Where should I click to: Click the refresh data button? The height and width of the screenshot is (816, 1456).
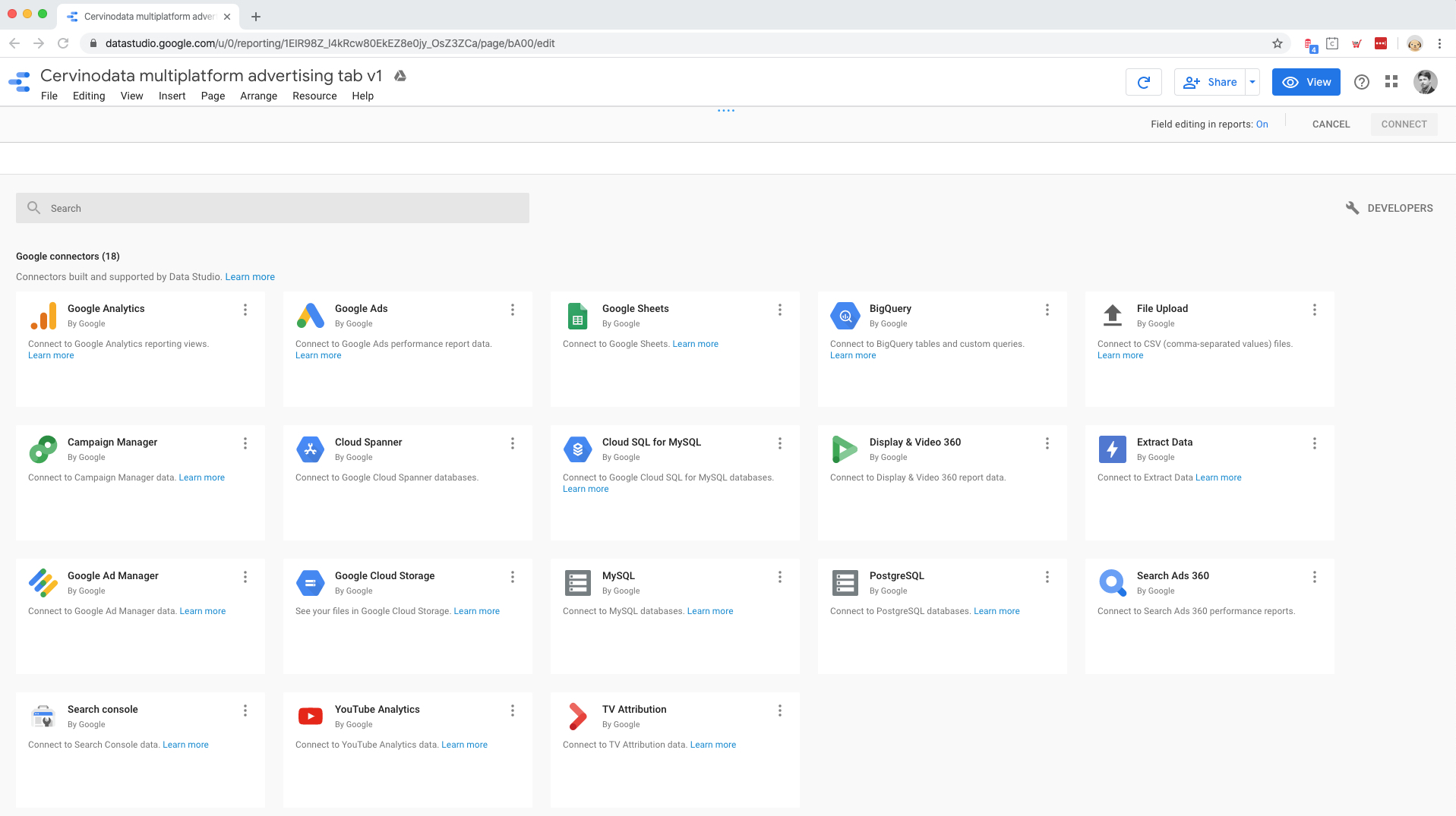(1144, 82)
